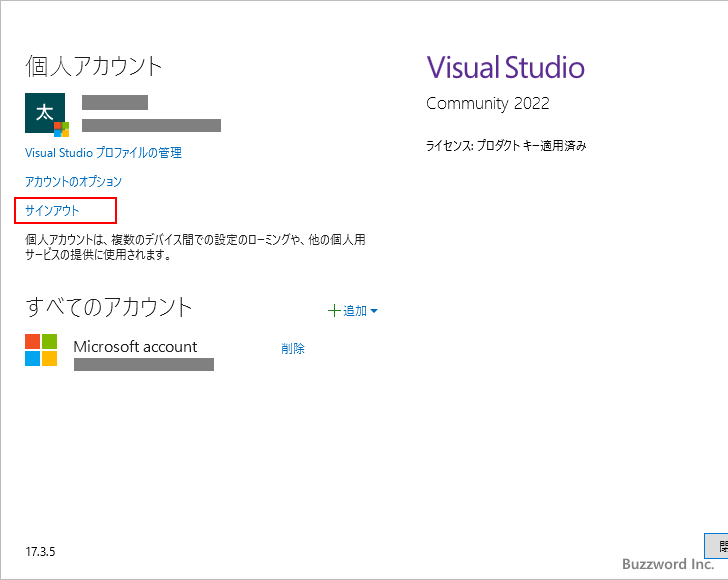Click the すべてのアカウント heading

tap(109, 307)
